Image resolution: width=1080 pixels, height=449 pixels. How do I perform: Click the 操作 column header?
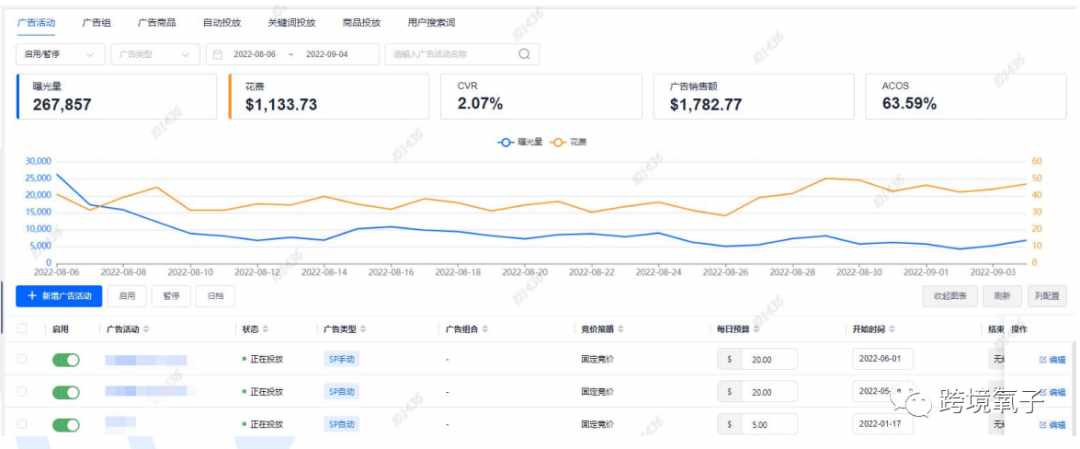(1019, 329)
